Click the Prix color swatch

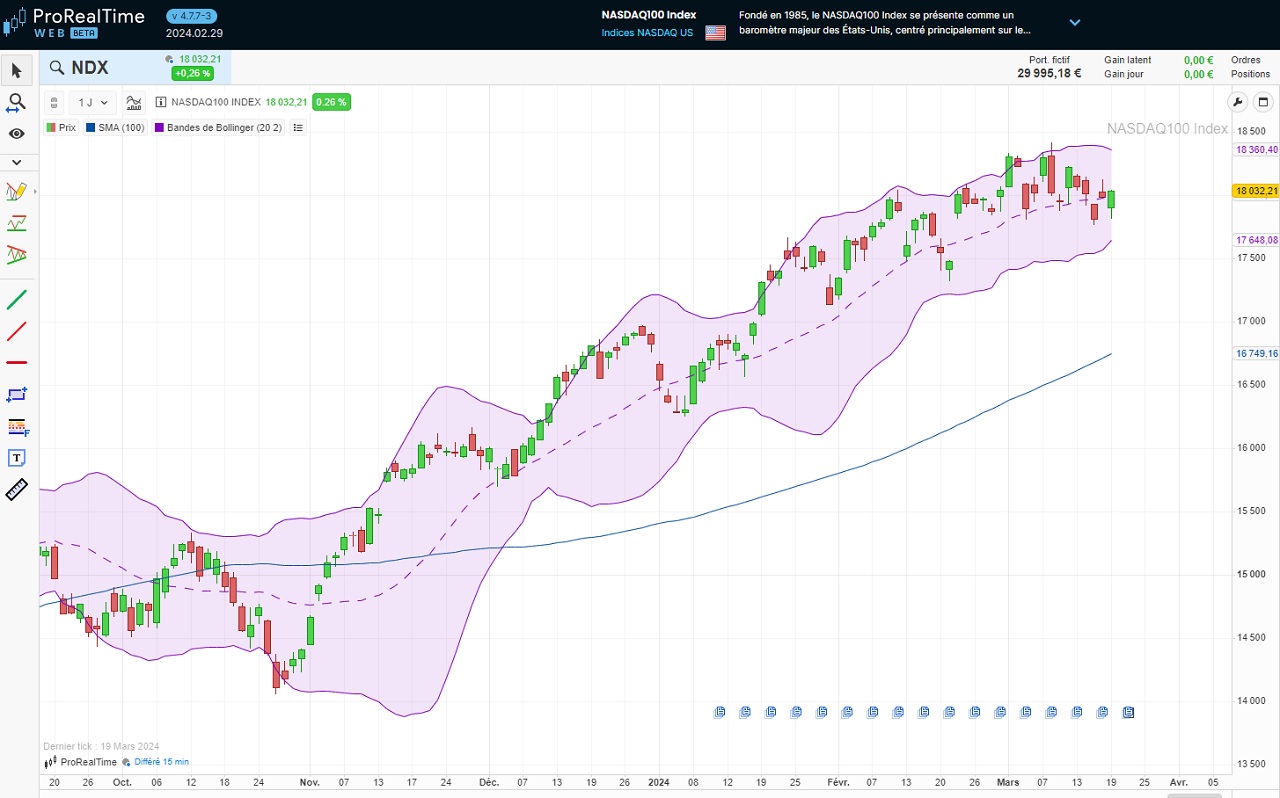(51, 128)
